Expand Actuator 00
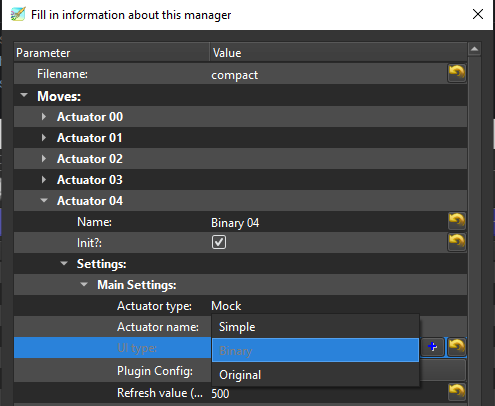 pyautogui.click(x=44, y=117)
